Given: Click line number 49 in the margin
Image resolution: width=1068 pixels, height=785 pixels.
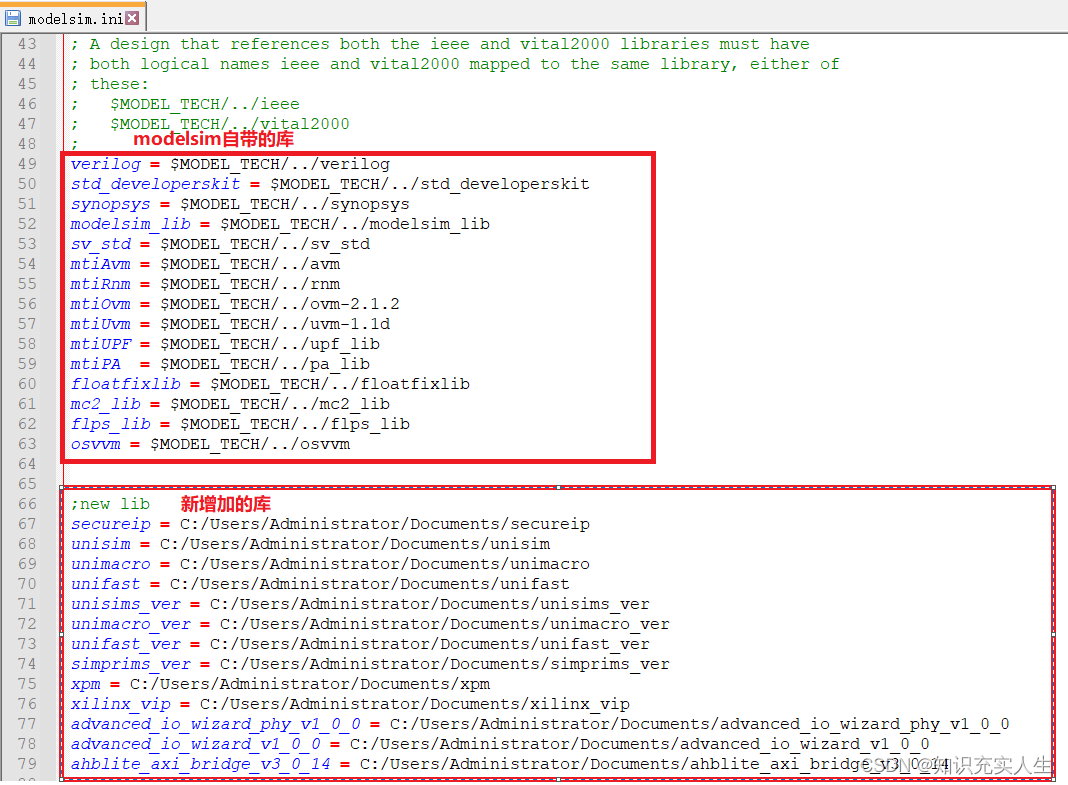Looking at the screenshot, I should point(27,164).
